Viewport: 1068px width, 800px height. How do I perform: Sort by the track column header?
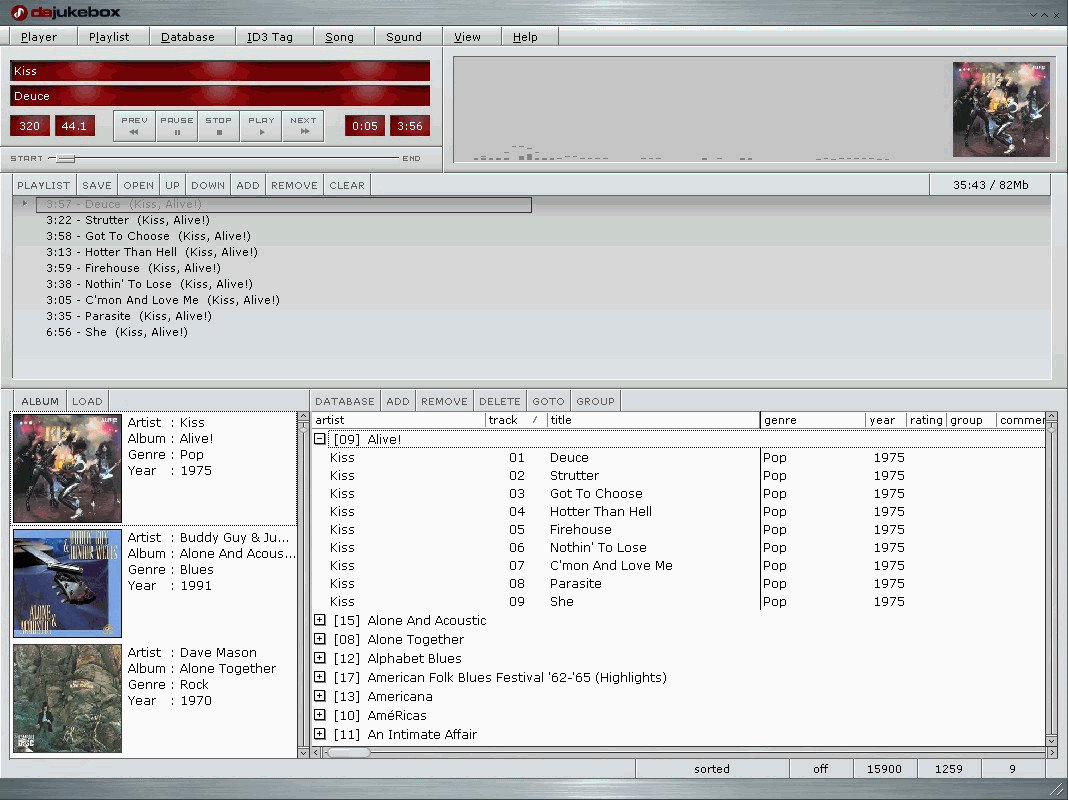click(x=516, y=420)
